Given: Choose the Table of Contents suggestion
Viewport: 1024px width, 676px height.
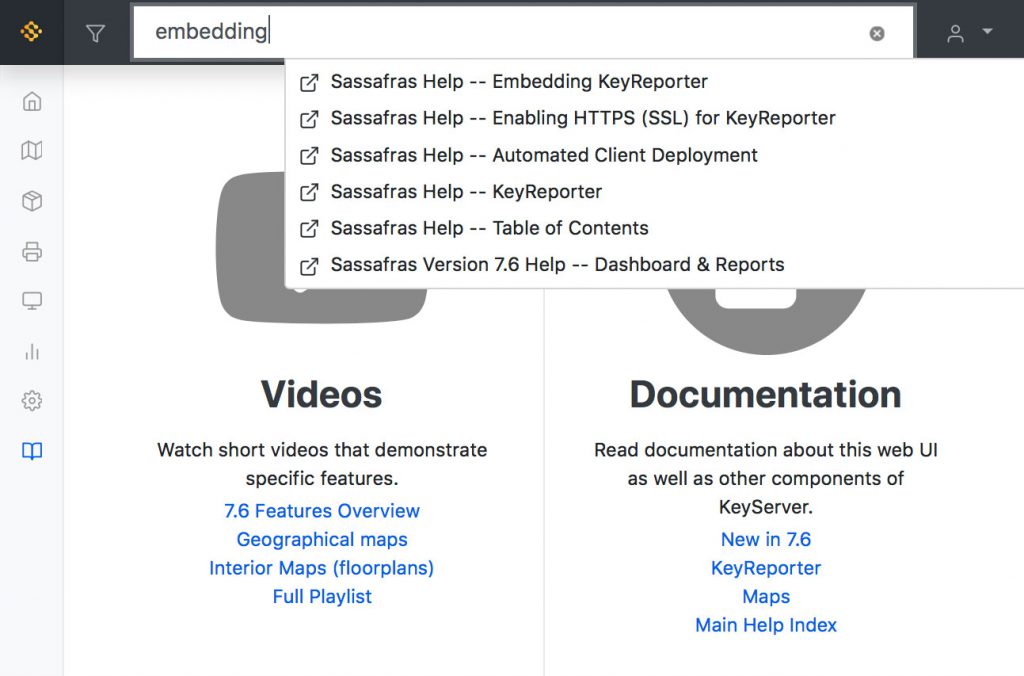Looking at the screenshot, I should [488, 228].
